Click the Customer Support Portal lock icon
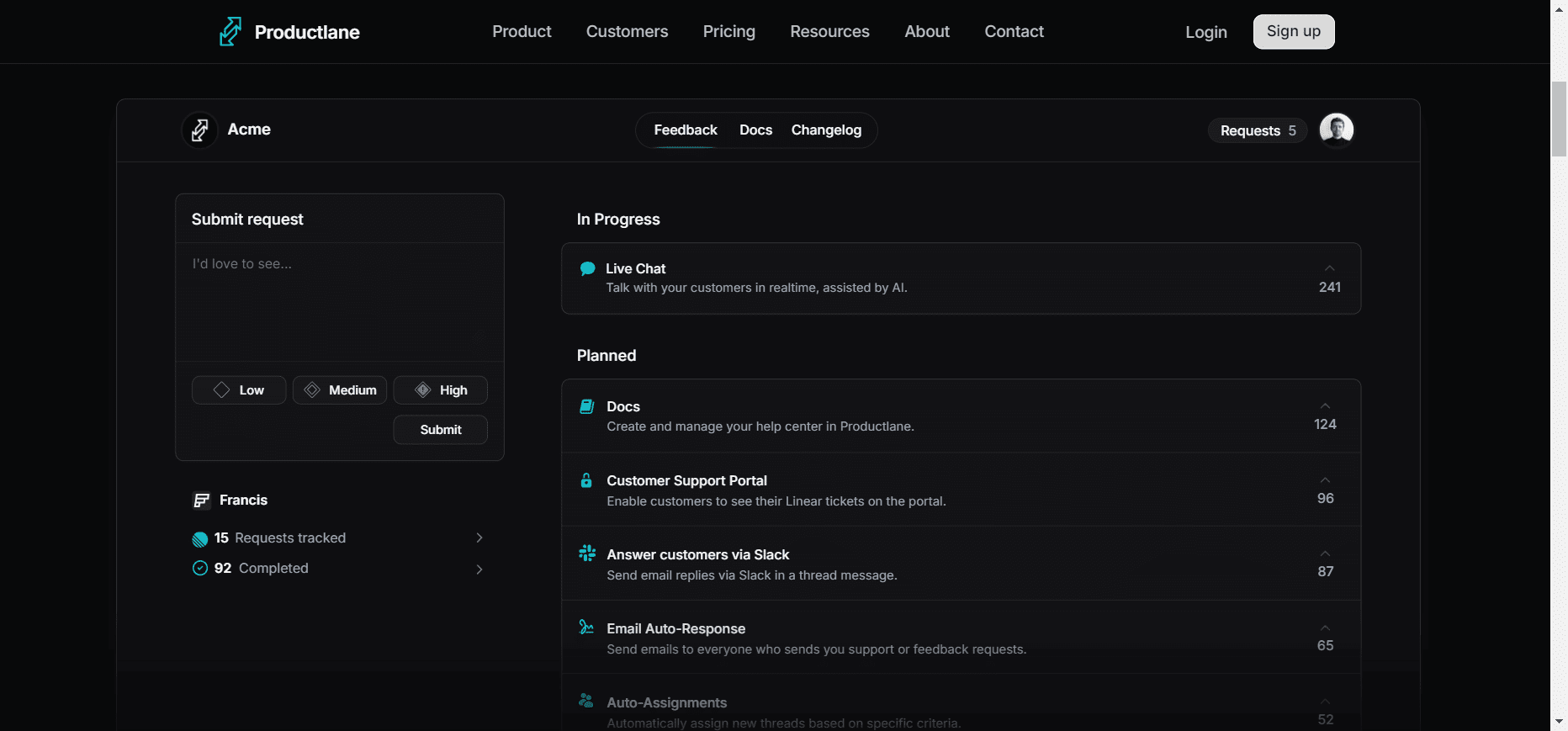This screenshot has height=731, width=1568. pyautogui.click(x=586, y=480)
